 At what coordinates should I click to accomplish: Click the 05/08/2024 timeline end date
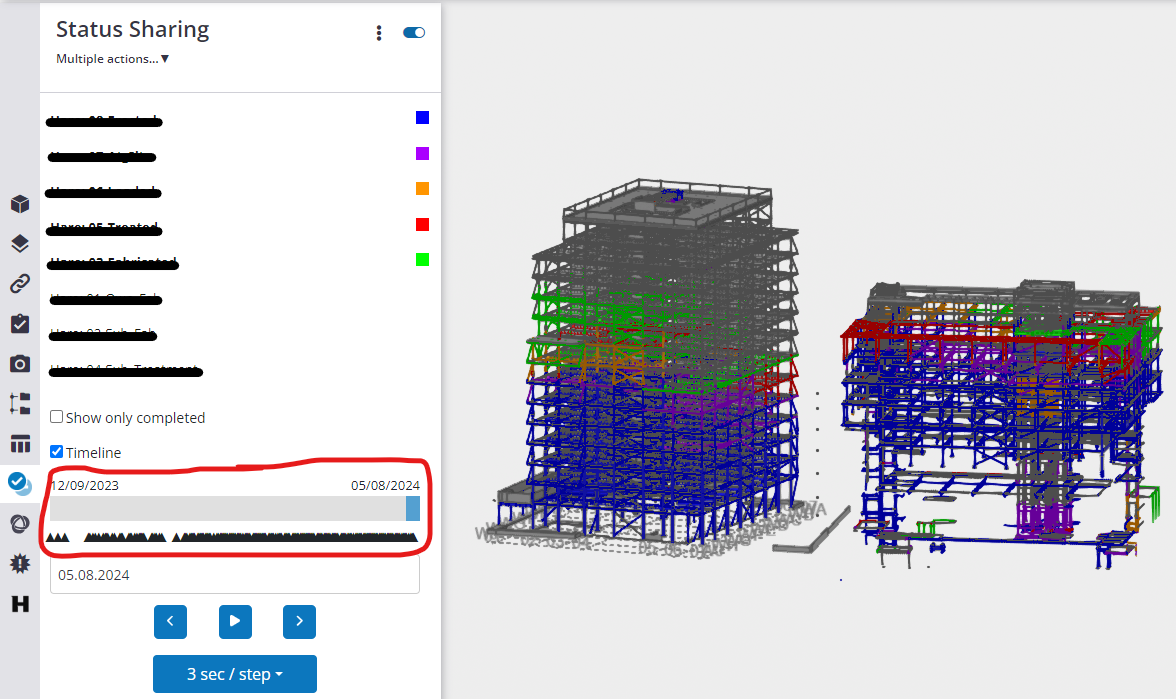pyautogui.click(x=386, y=485)
